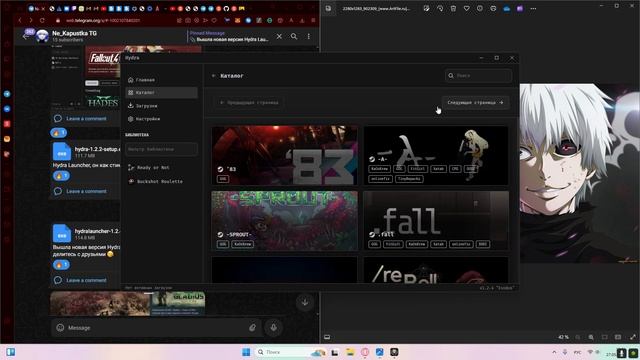Screen dimensions: 640x360
Task: Download the hydralauncher-1.2 file icon
Action: pyautogui.click(x=62, y=233)
